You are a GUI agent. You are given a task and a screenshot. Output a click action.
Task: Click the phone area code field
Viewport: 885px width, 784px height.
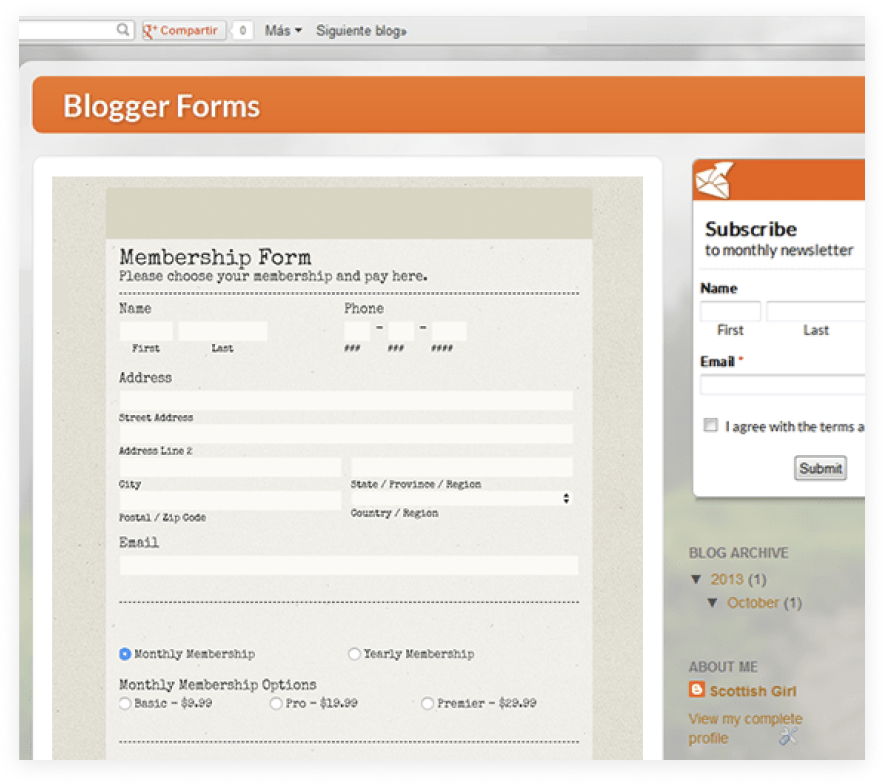357,331
